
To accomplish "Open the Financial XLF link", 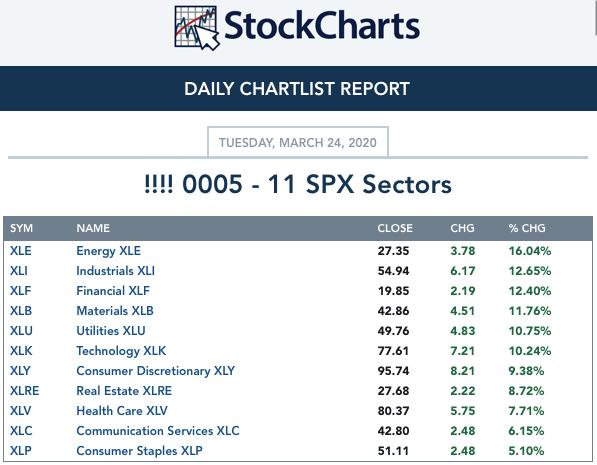I will pos(113,291).
